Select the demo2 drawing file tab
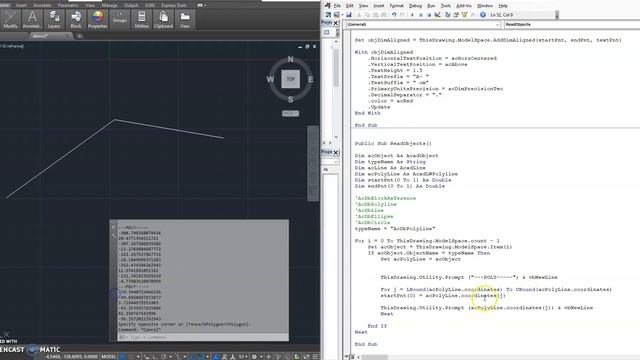Screen dimensions: 640x360 (40, 36)
